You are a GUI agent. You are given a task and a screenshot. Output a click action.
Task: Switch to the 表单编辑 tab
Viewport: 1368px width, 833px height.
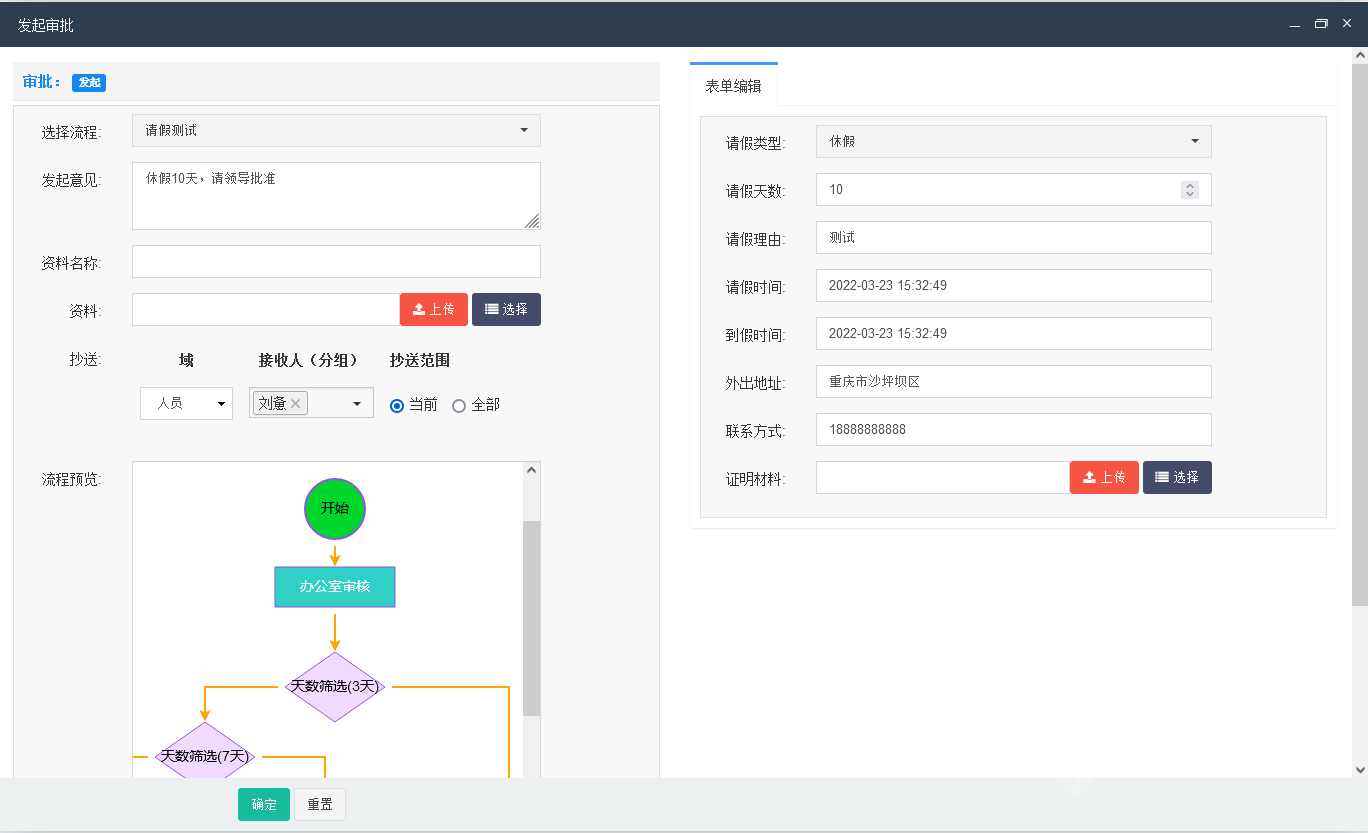(x=733, y=86)
